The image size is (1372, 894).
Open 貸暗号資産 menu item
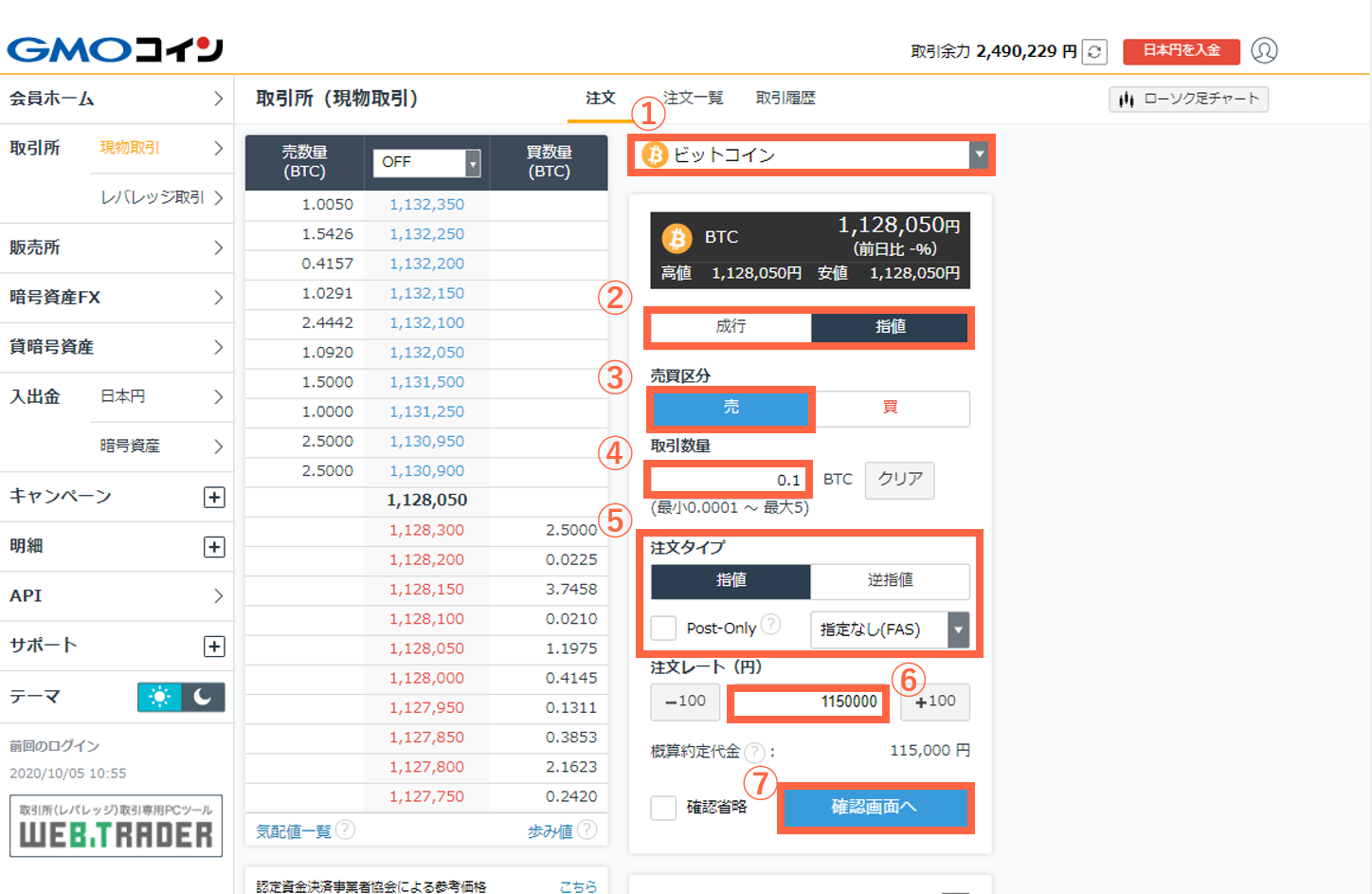(116, 347)
